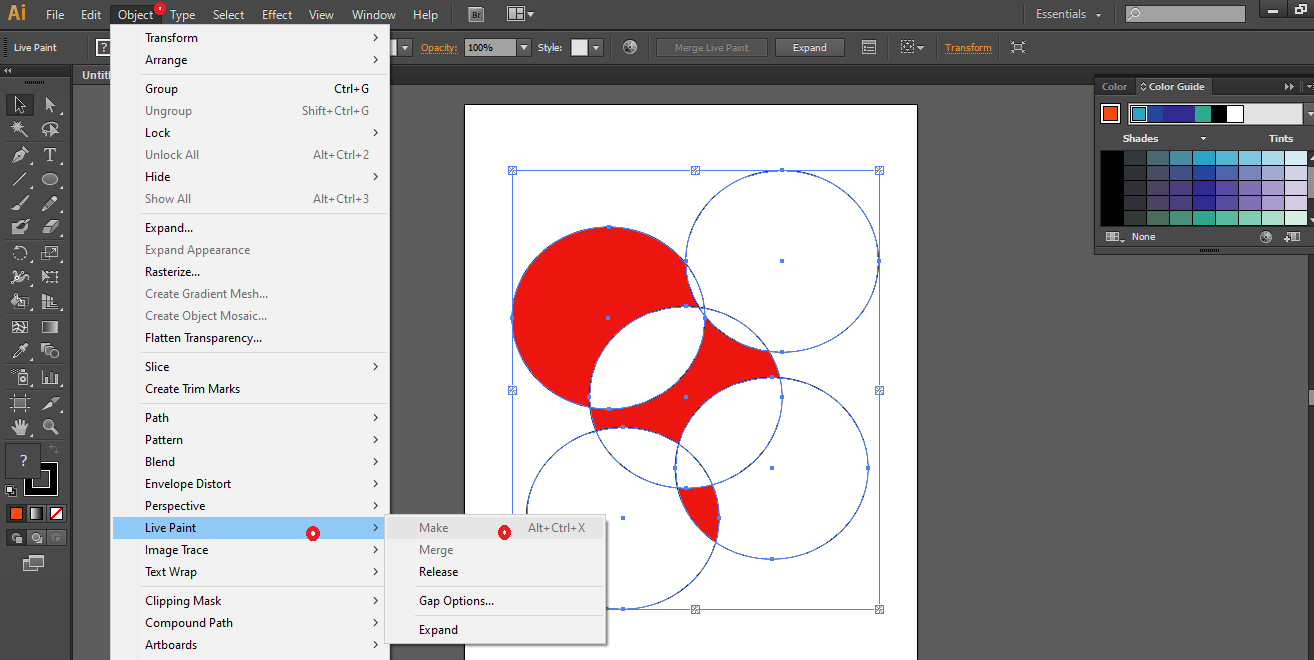This screenshot has width=1314, height=660.
Task: Choose the Type tool
Action: [50, 155]
